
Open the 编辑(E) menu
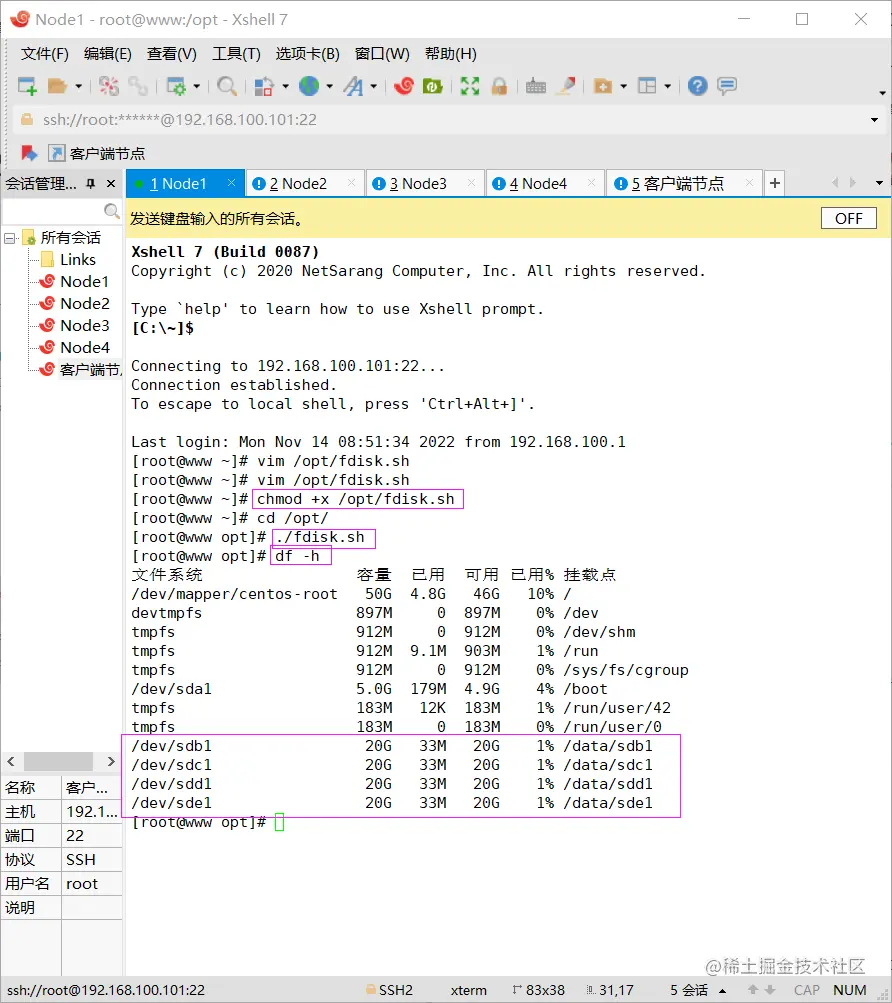click(108, 54)
